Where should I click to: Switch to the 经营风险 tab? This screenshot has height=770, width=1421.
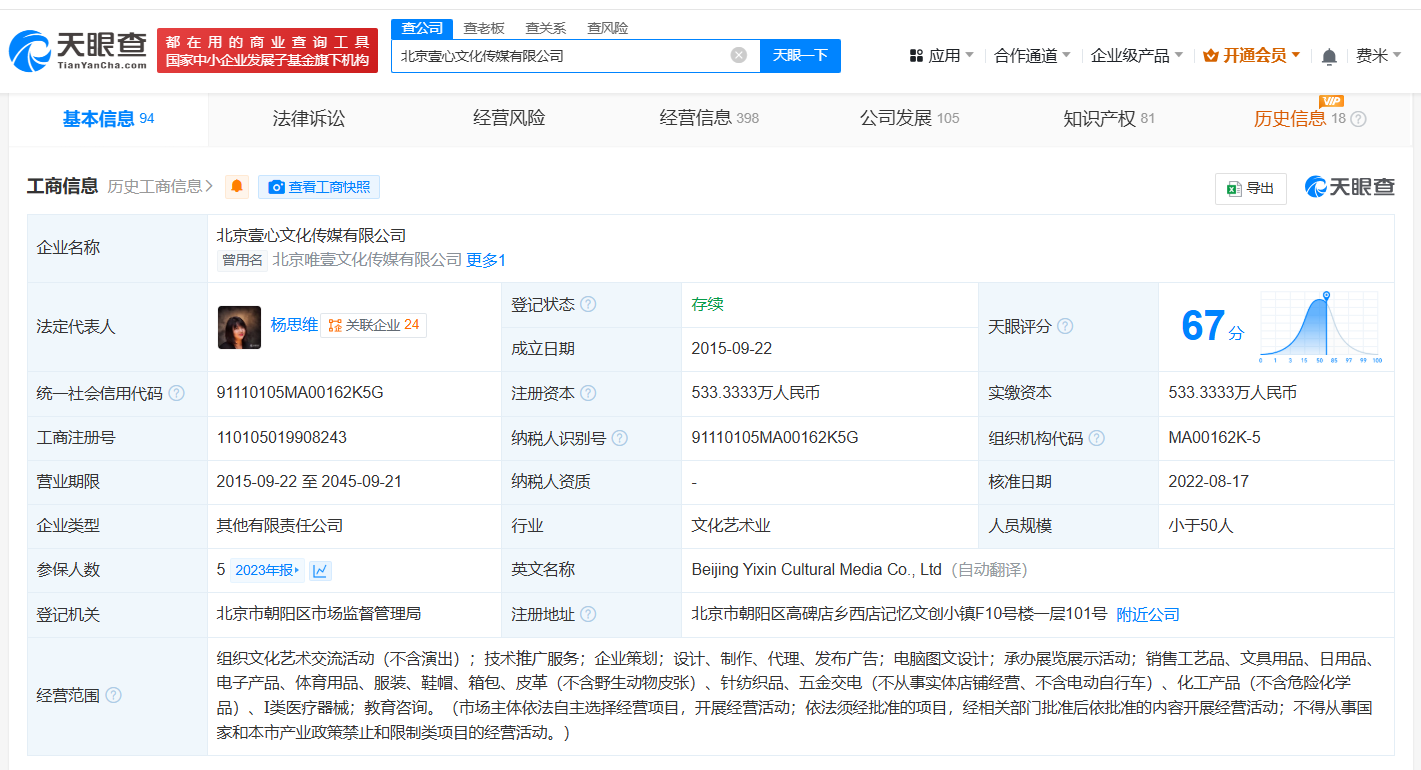[x=509, y=119]
